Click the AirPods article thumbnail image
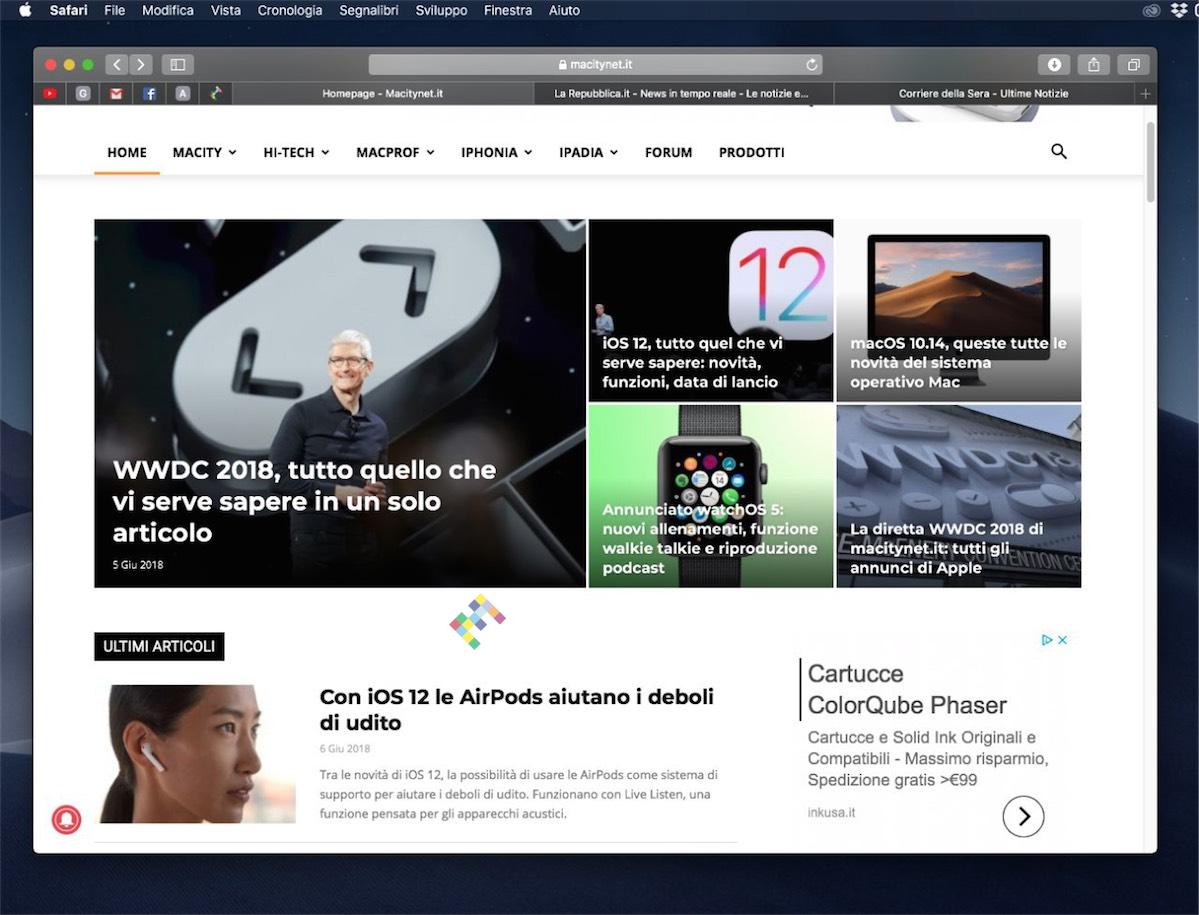Viewport: 1199px width, 915px height. (197, 754)
